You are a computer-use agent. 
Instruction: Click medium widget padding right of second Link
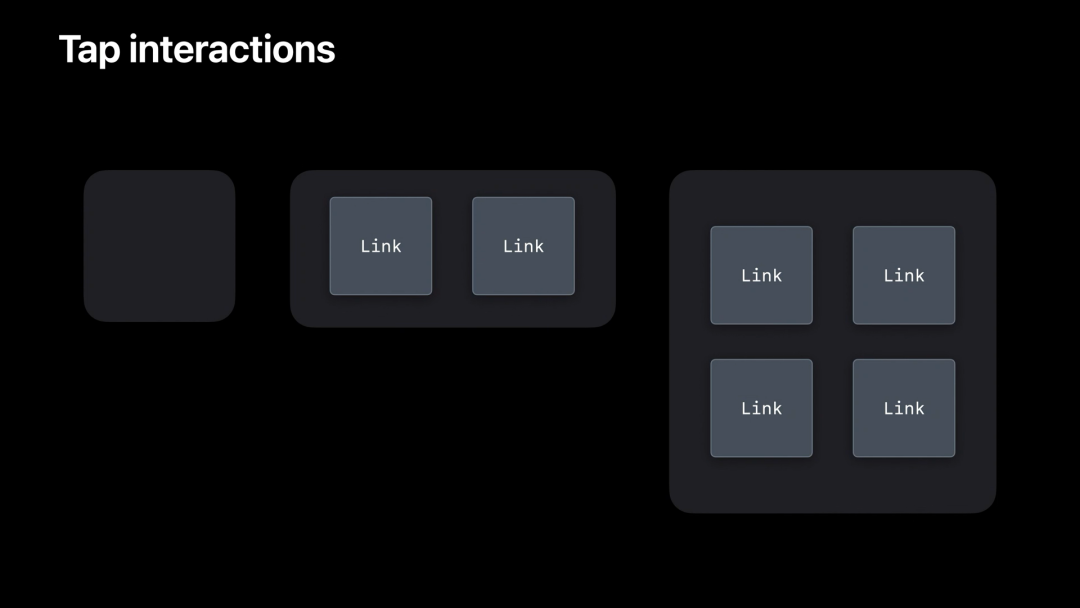coord(595,248)
